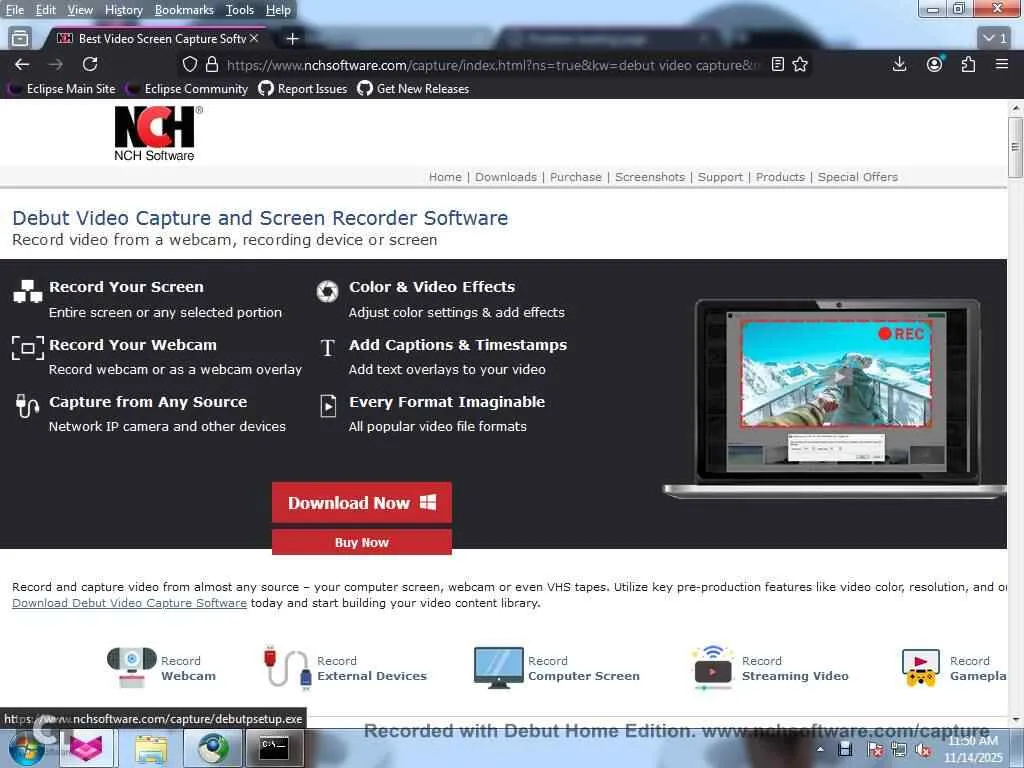Open the Support navigation link

(x=720, y=177)
